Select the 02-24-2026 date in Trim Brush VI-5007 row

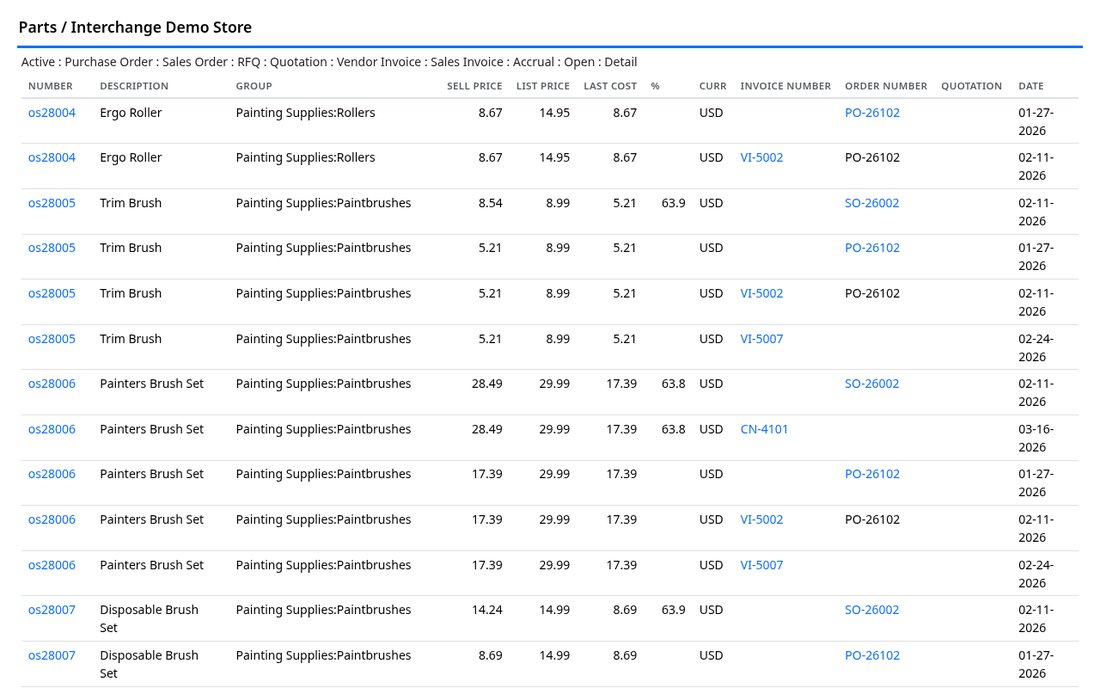point(1036,348)
